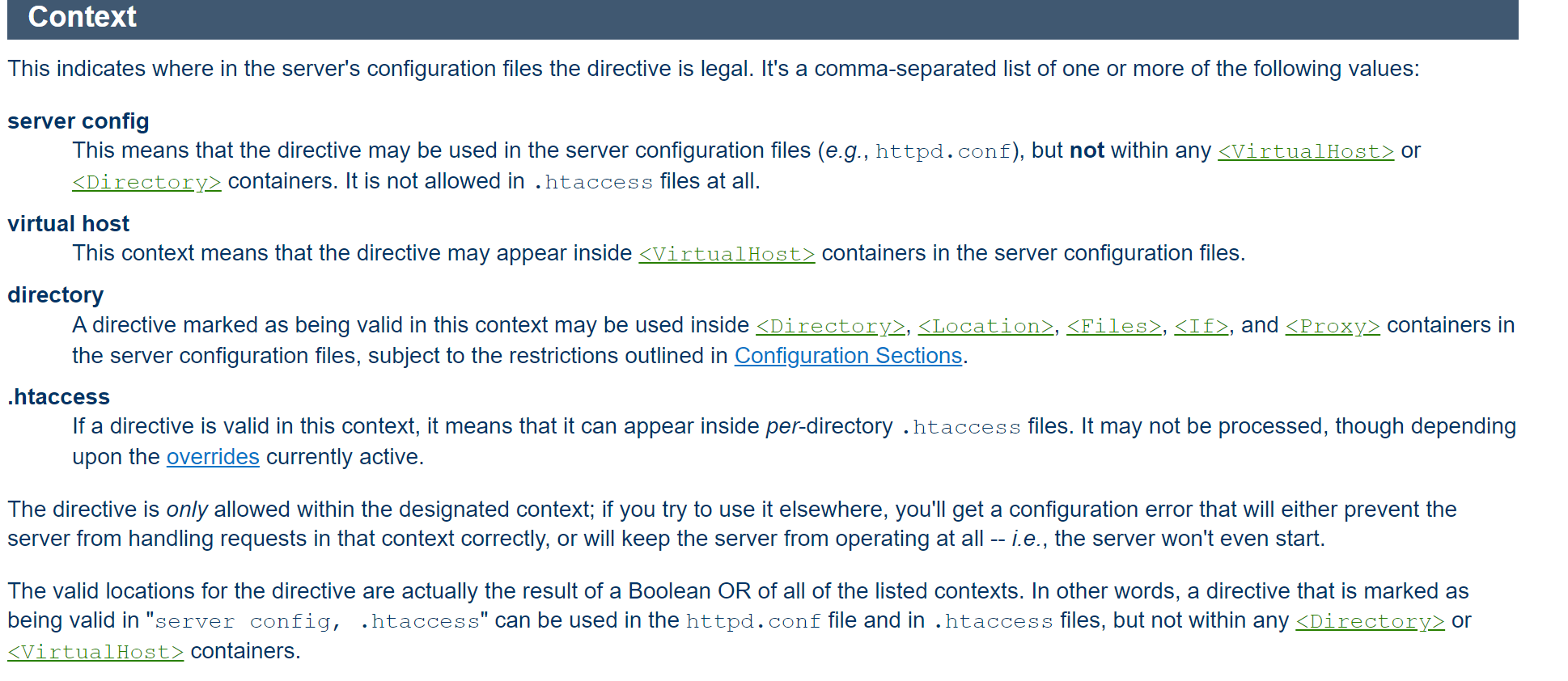Open the VirtualHost link under server config
The image size is (1568, 681).
1305,151
